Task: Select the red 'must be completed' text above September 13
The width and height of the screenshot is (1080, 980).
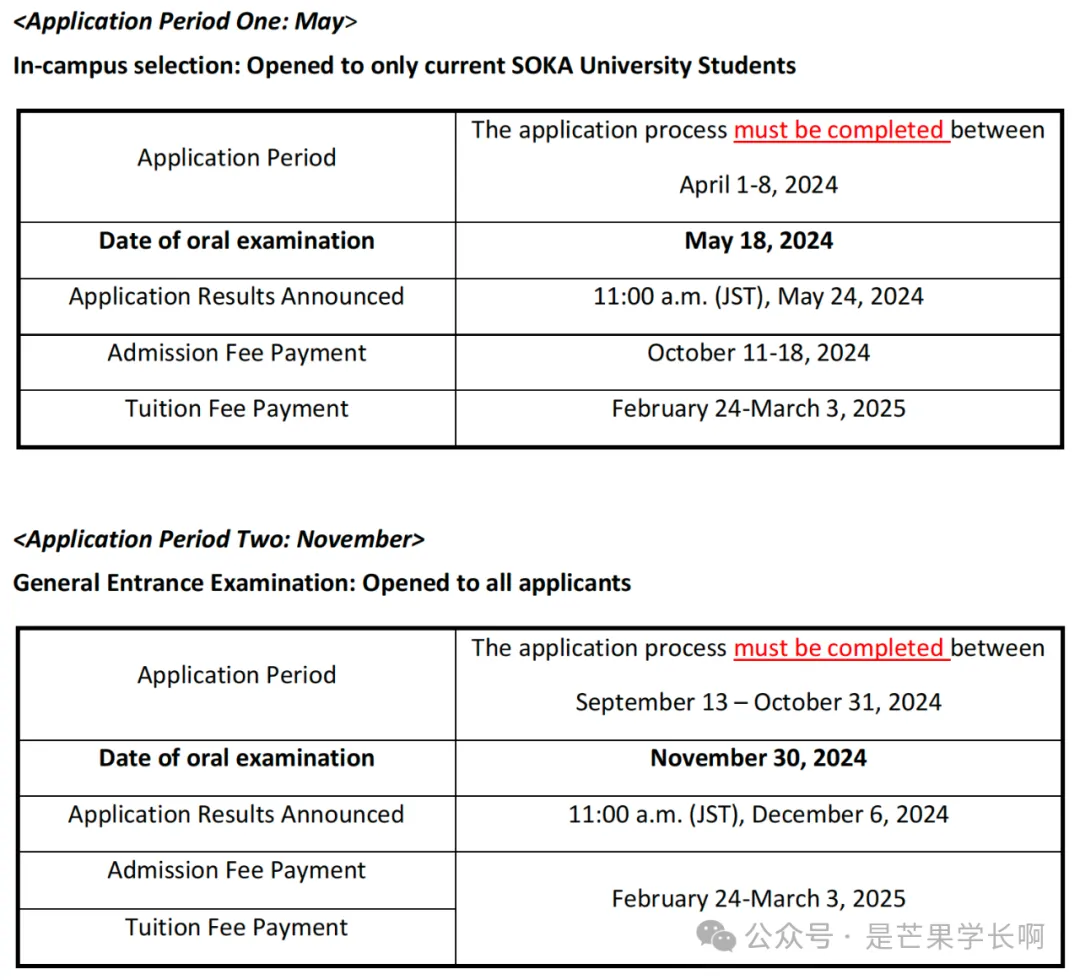Action: (x=840, y=648)
